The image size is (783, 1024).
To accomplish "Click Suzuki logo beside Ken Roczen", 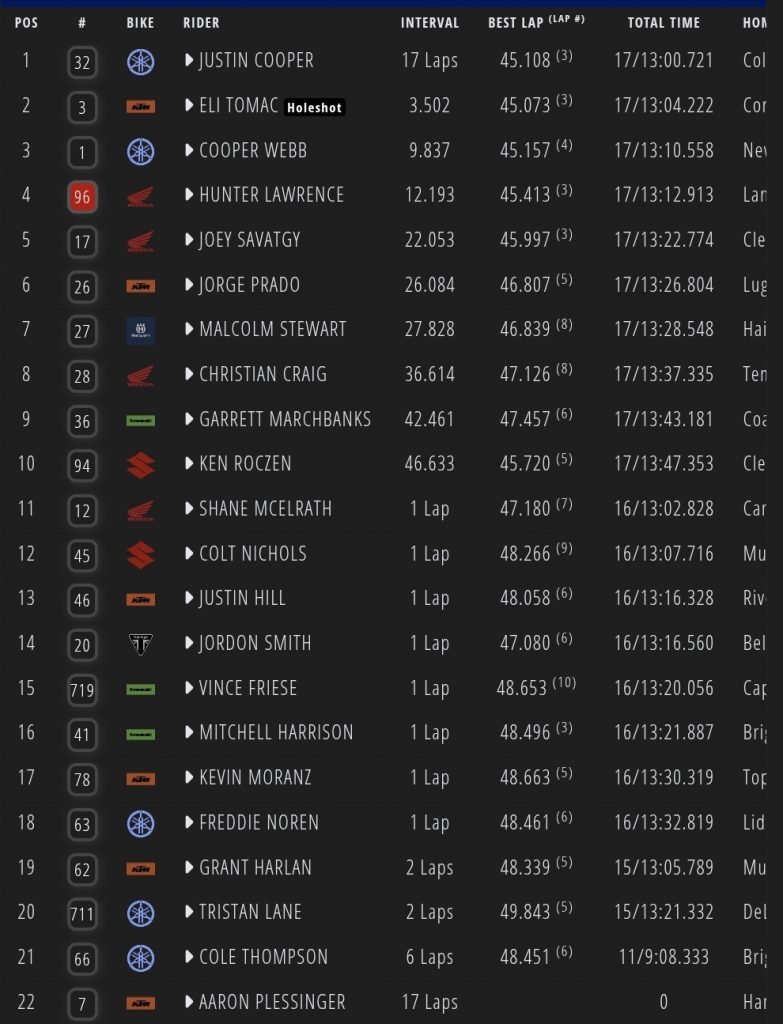I will pyautogui.click(x=141, y=465).
